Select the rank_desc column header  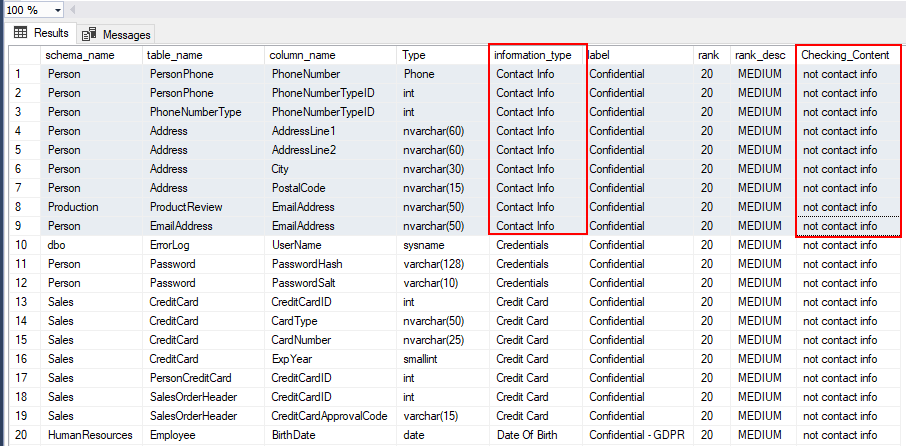pos(763,55)
